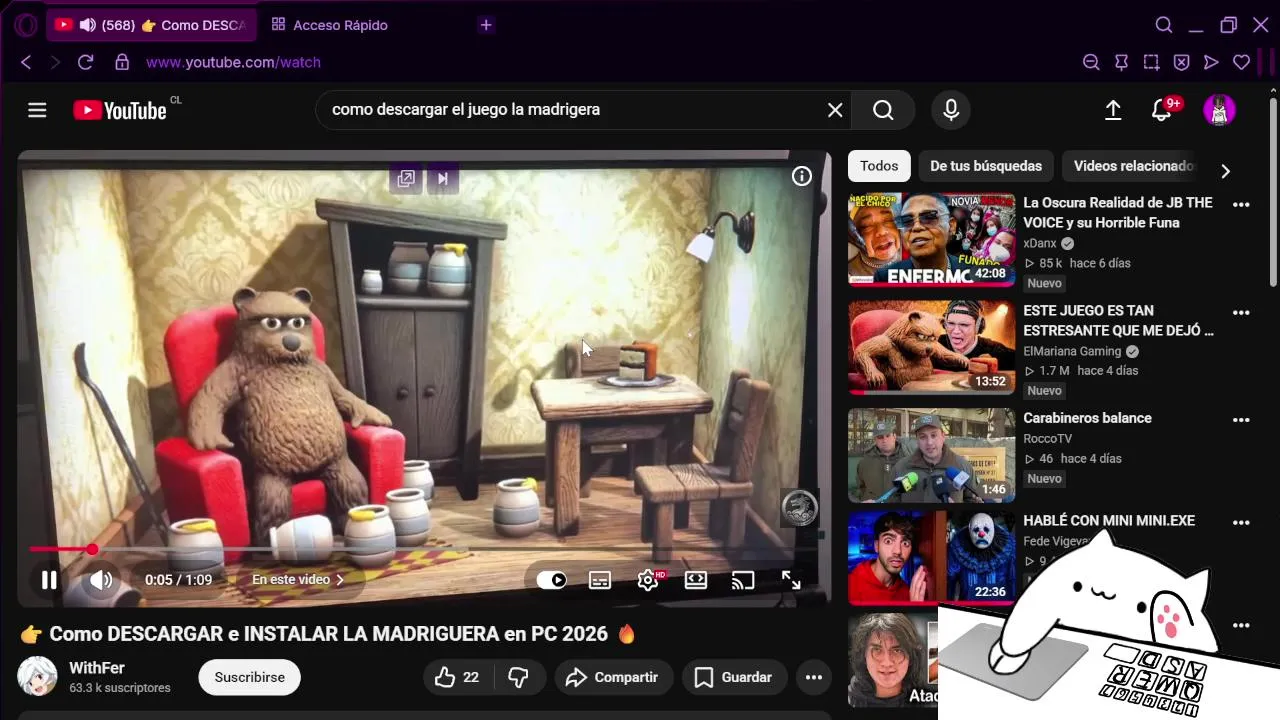Subscribe to the WithFer channel
Viewport: 1280px width, 720px height.
coord(250,677)
